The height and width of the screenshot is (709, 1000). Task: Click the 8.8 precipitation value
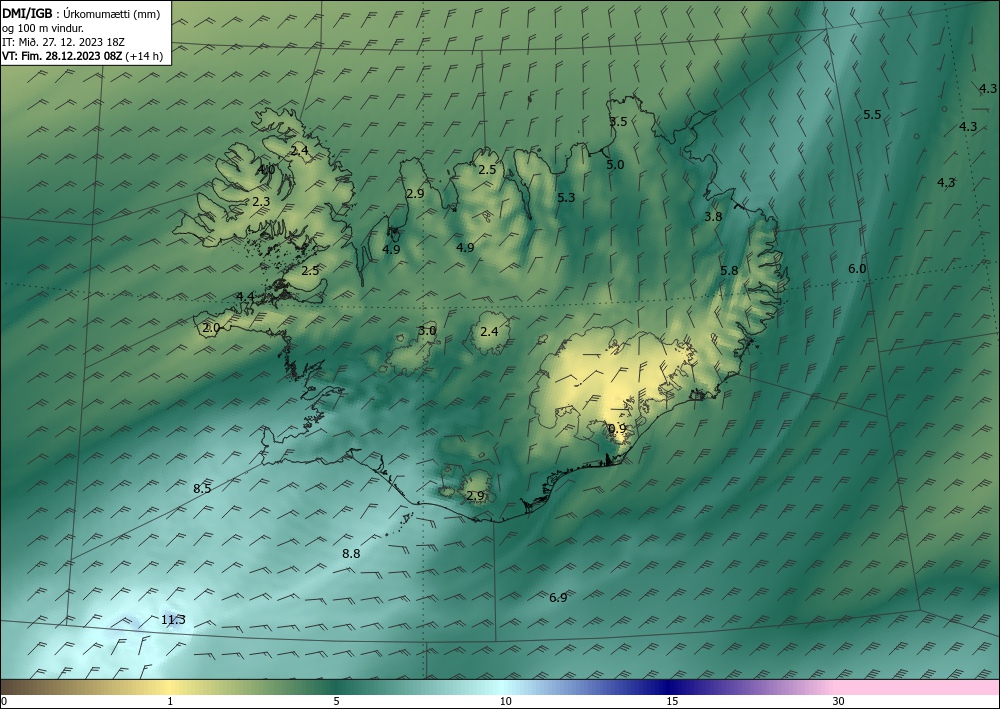tap(351, 554)
